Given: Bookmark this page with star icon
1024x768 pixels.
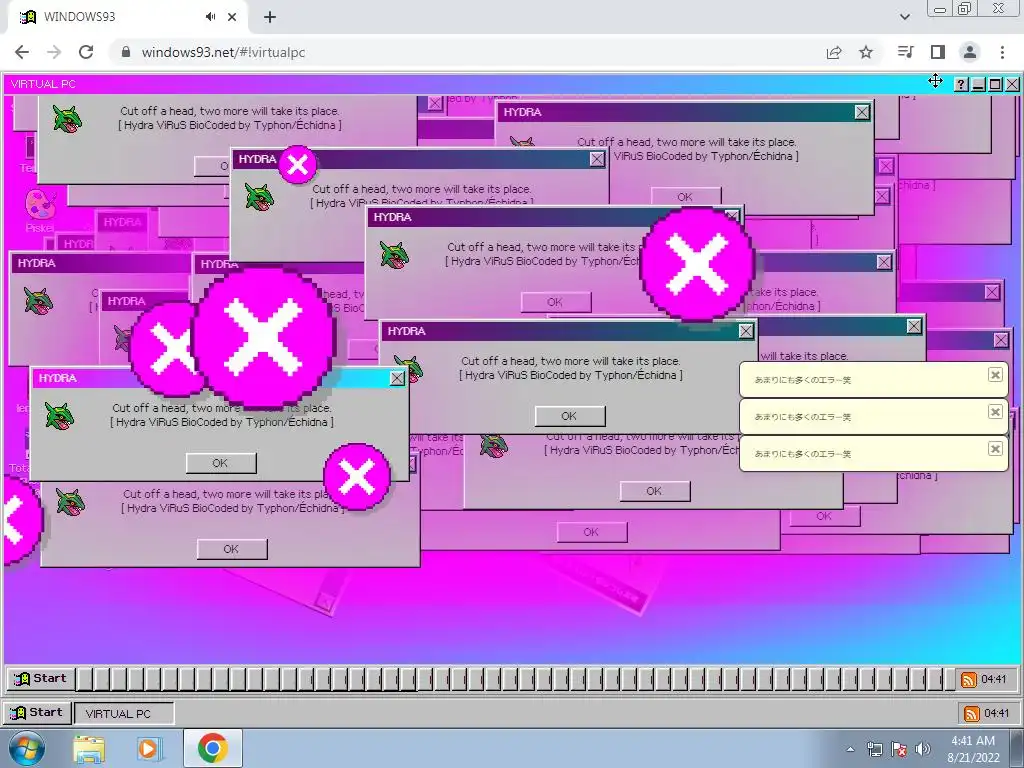Looking at the screenshot, I should tap(866, 52).
